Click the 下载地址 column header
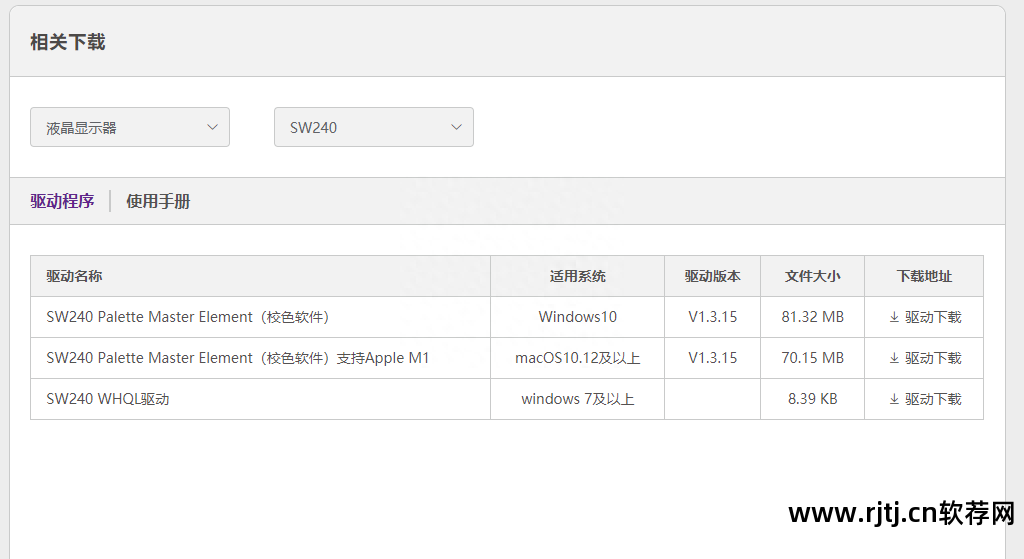 (x=924, y=276)
